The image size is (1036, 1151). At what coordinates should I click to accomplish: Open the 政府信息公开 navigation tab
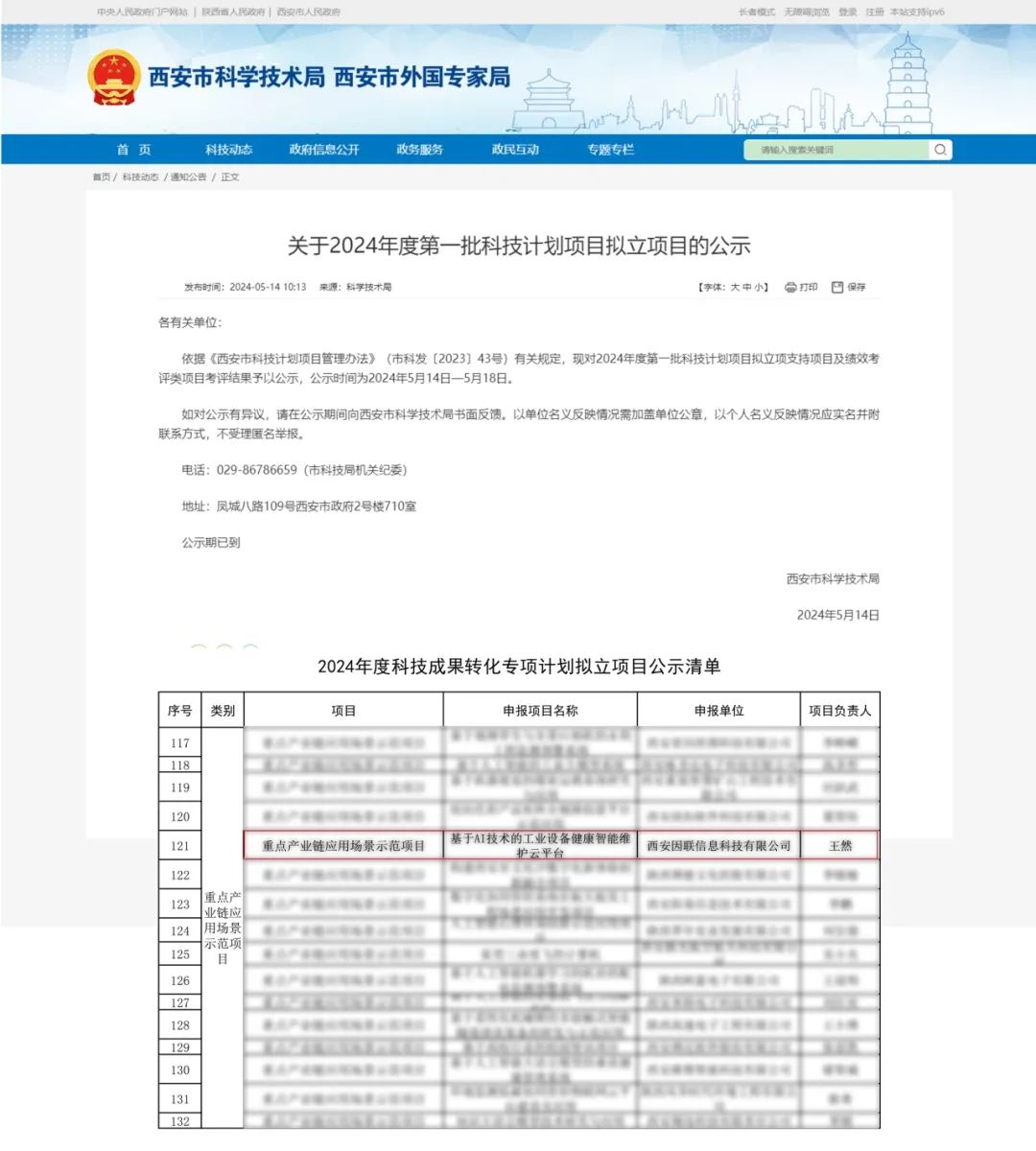(324, 150)
